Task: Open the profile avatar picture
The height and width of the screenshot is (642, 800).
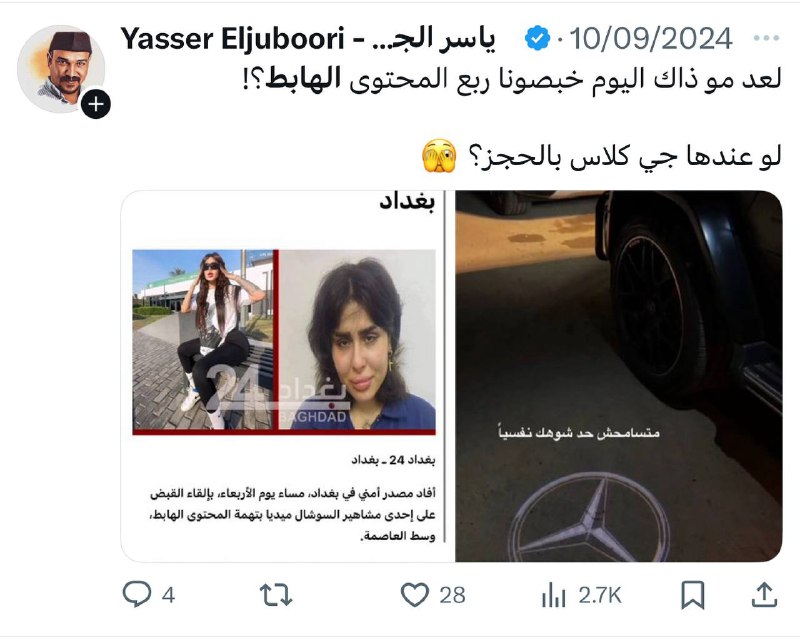Action: pyautogui.click(x=61, y=69)
